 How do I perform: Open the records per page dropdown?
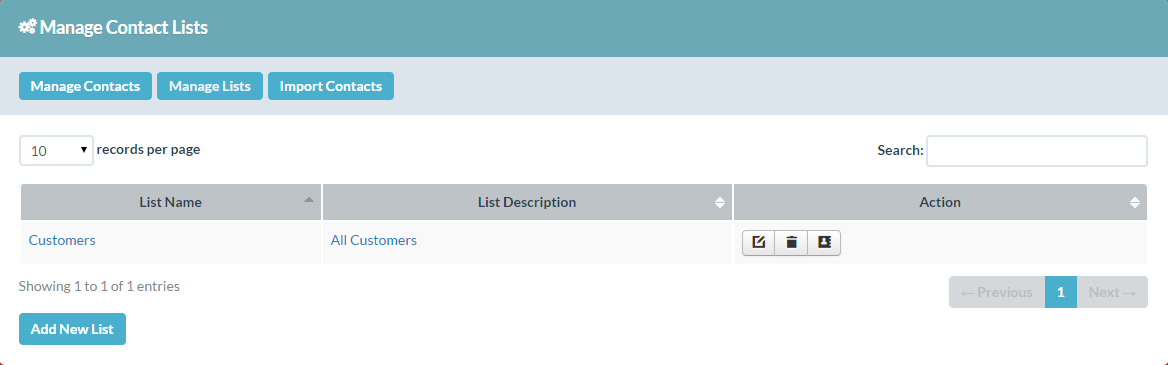click(57, 150)
